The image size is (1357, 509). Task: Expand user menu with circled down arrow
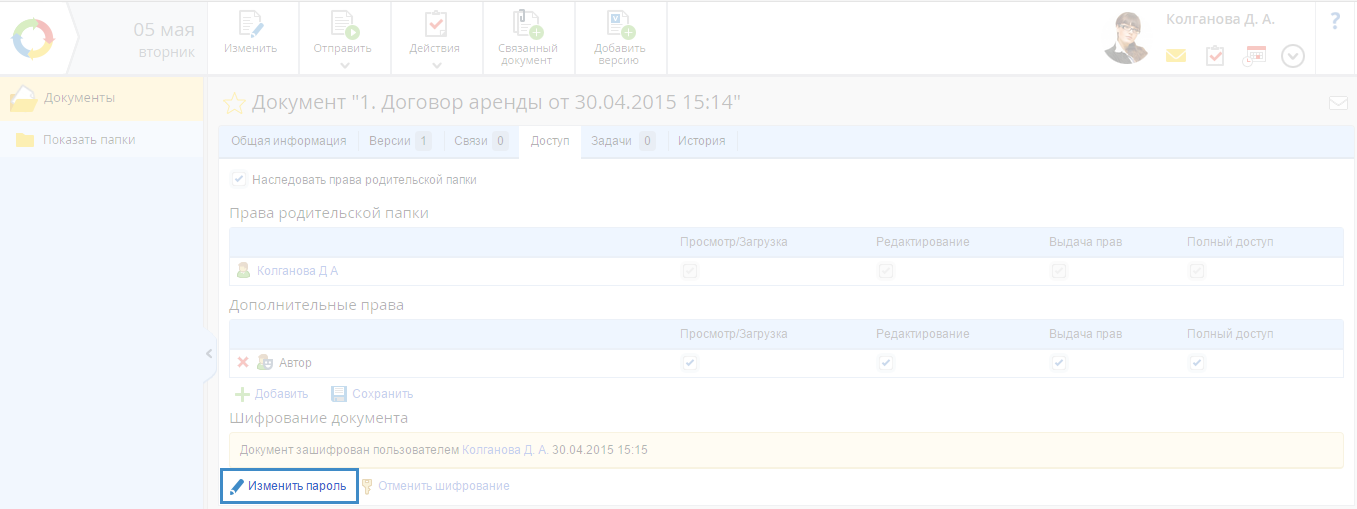pos(1293,56)
